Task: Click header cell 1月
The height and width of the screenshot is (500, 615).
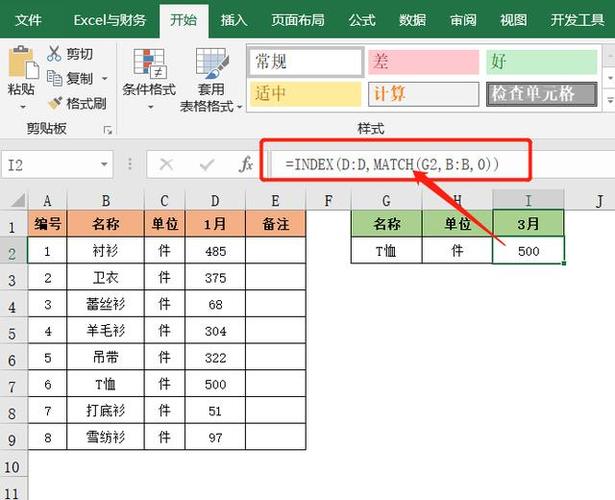Action: pos(215,224)
